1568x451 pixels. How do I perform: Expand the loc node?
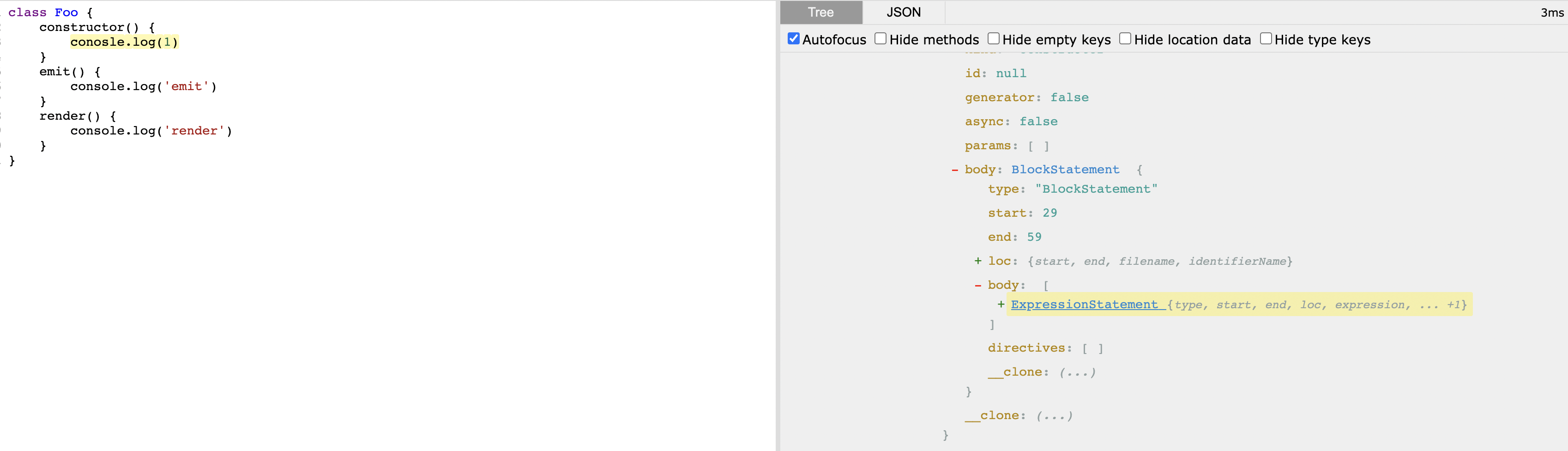pyautogui.click(x=977, y=261)
